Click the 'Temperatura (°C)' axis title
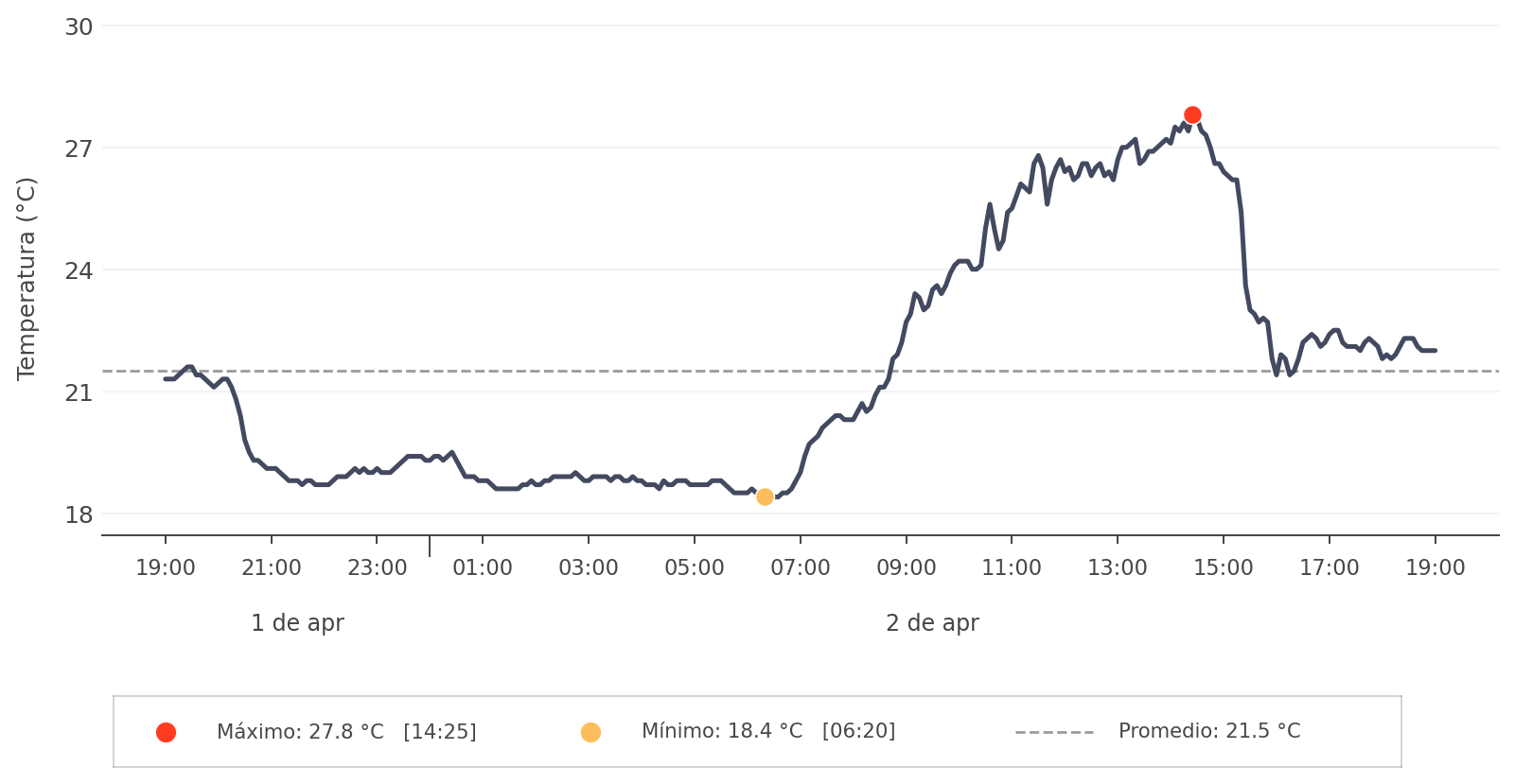The height and width of the screenshot is (784, 1515). click(26, 278)
